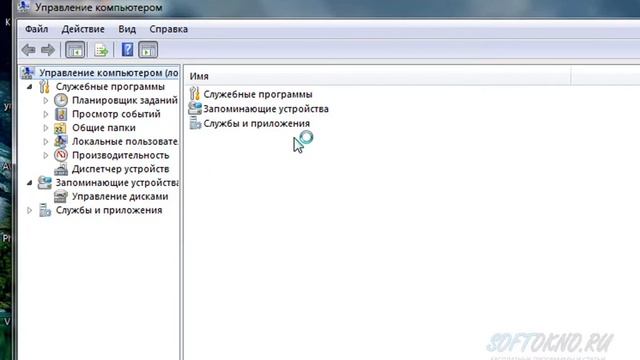Toggle the console tree show/hide toolbar icon
Viewport: 640px width, 360px height.
[75, 50]
